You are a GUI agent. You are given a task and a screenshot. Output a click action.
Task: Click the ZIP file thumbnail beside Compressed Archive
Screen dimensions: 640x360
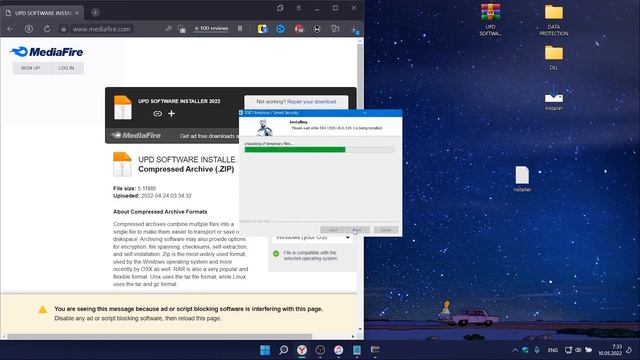point(122,164)
